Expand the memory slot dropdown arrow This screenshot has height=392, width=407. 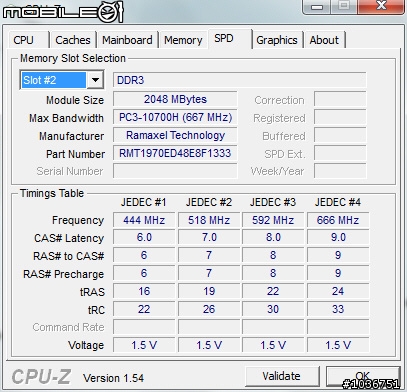[95, 80]
